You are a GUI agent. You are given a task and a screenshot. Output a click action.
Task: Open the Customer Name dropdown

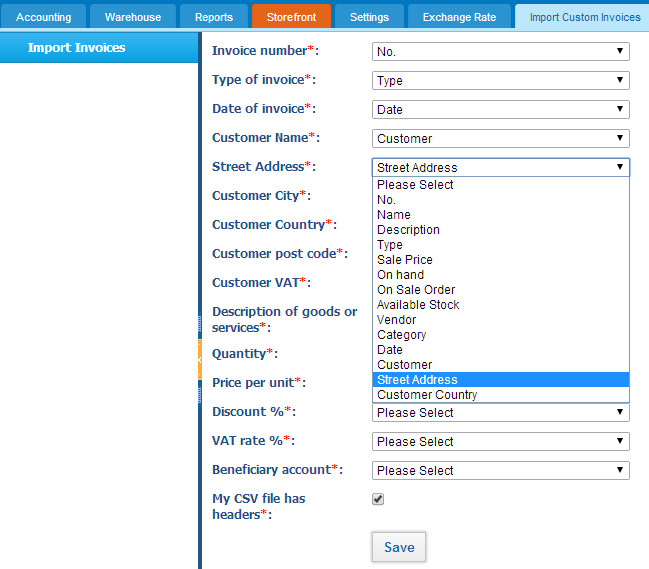(501, 139)
